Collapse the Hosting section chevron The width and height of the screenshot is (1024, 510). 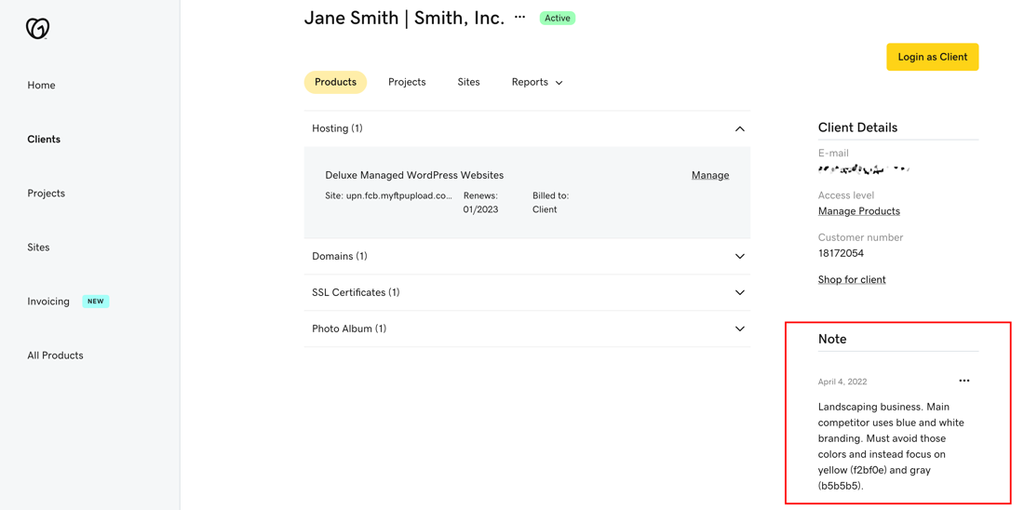[x=740, y=129]
